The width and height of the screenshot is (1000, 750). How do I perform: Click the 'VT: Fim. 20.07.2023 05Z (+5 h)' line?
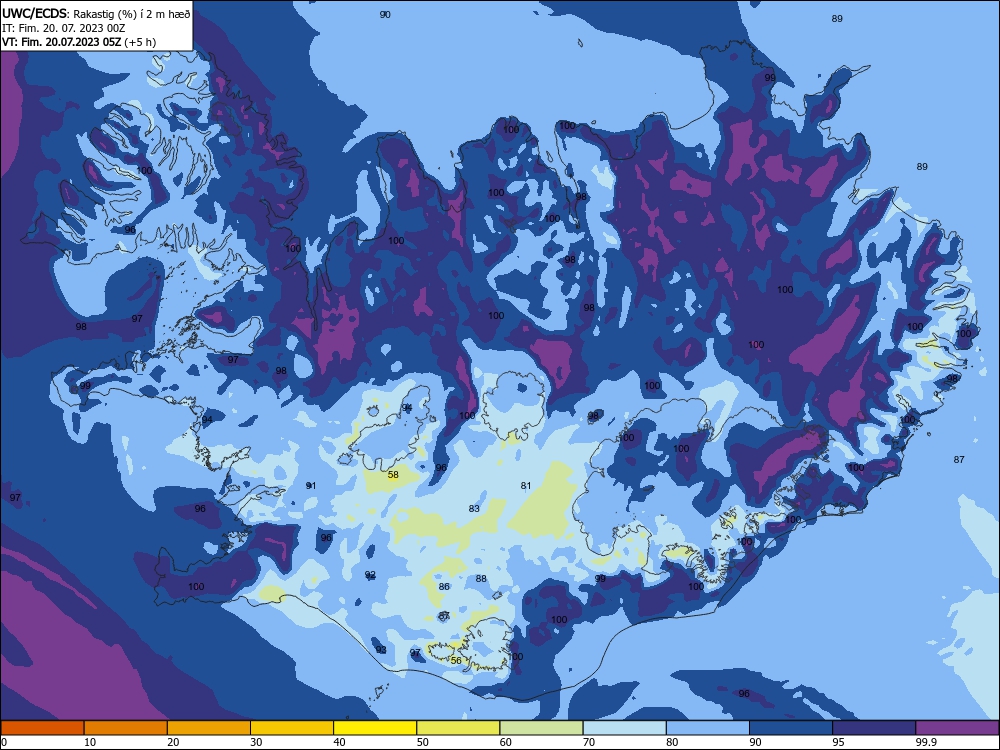(x=79, y=42)
